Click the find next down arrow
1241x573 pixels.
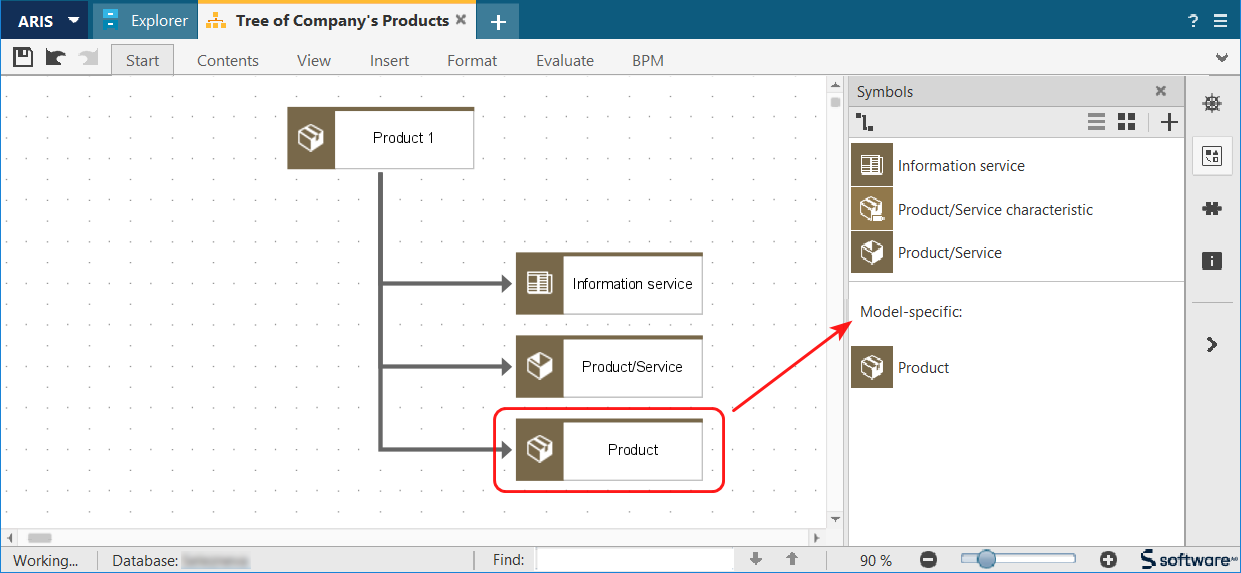(756, 560)
